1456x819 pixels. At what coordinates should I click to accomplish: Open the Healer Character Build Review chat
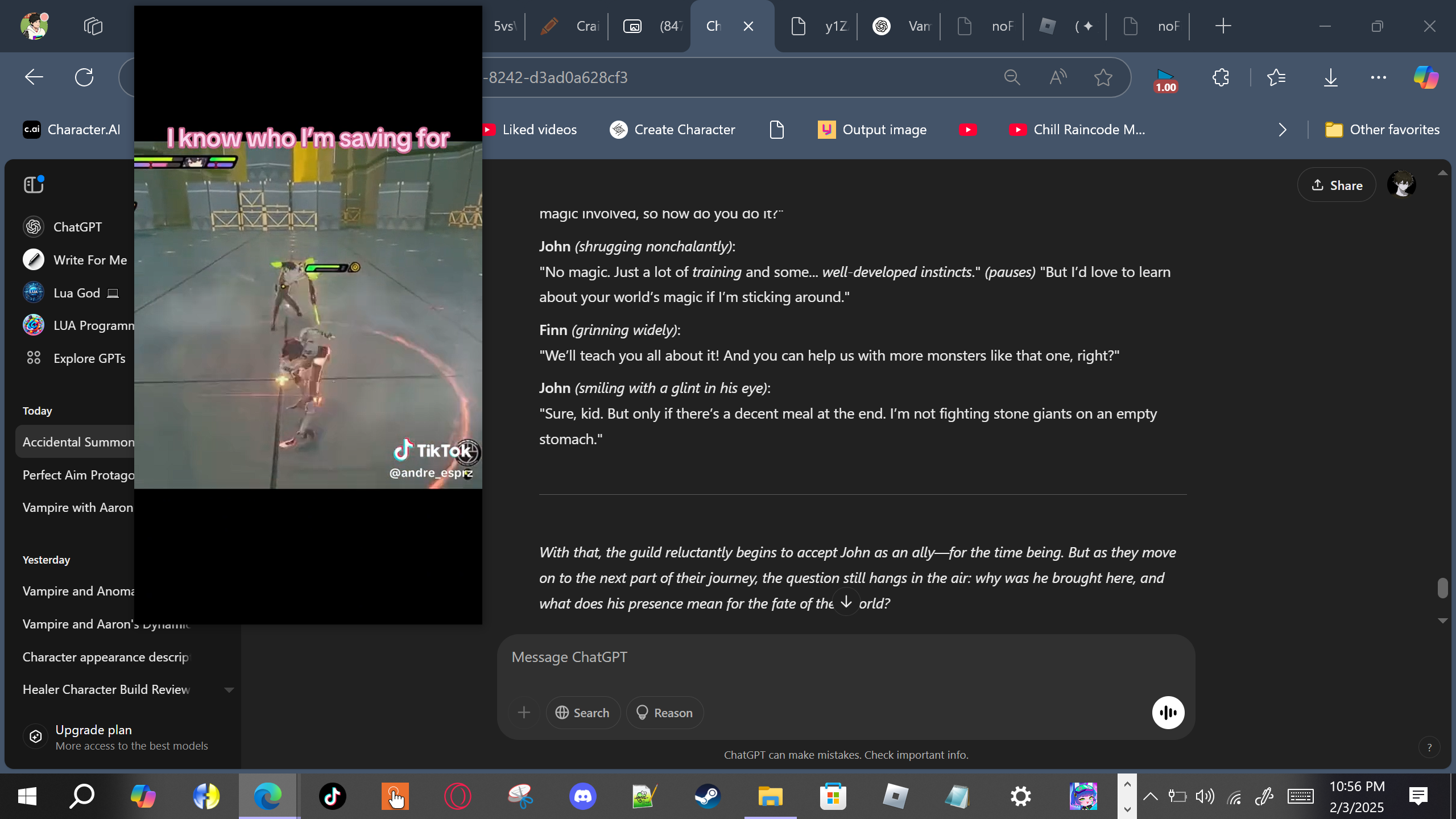pos(106,689)
